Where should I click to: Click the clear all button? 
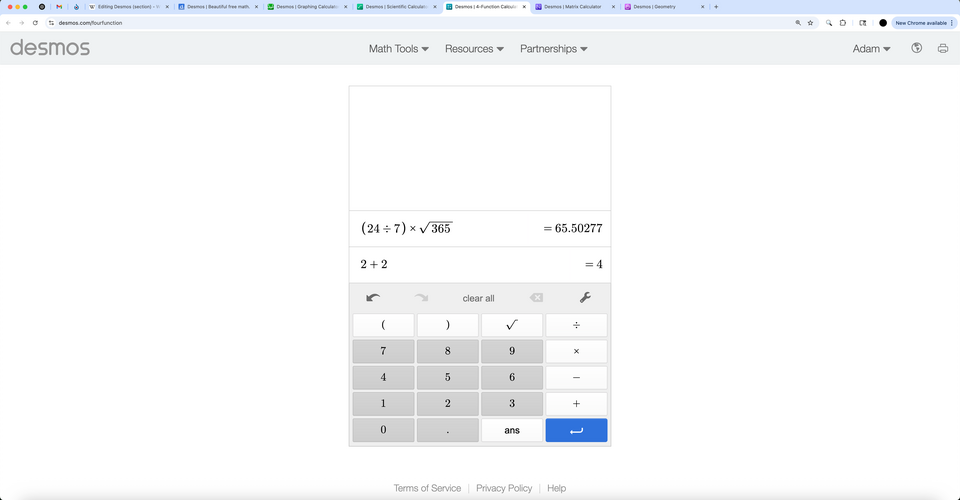coord(478,298)
